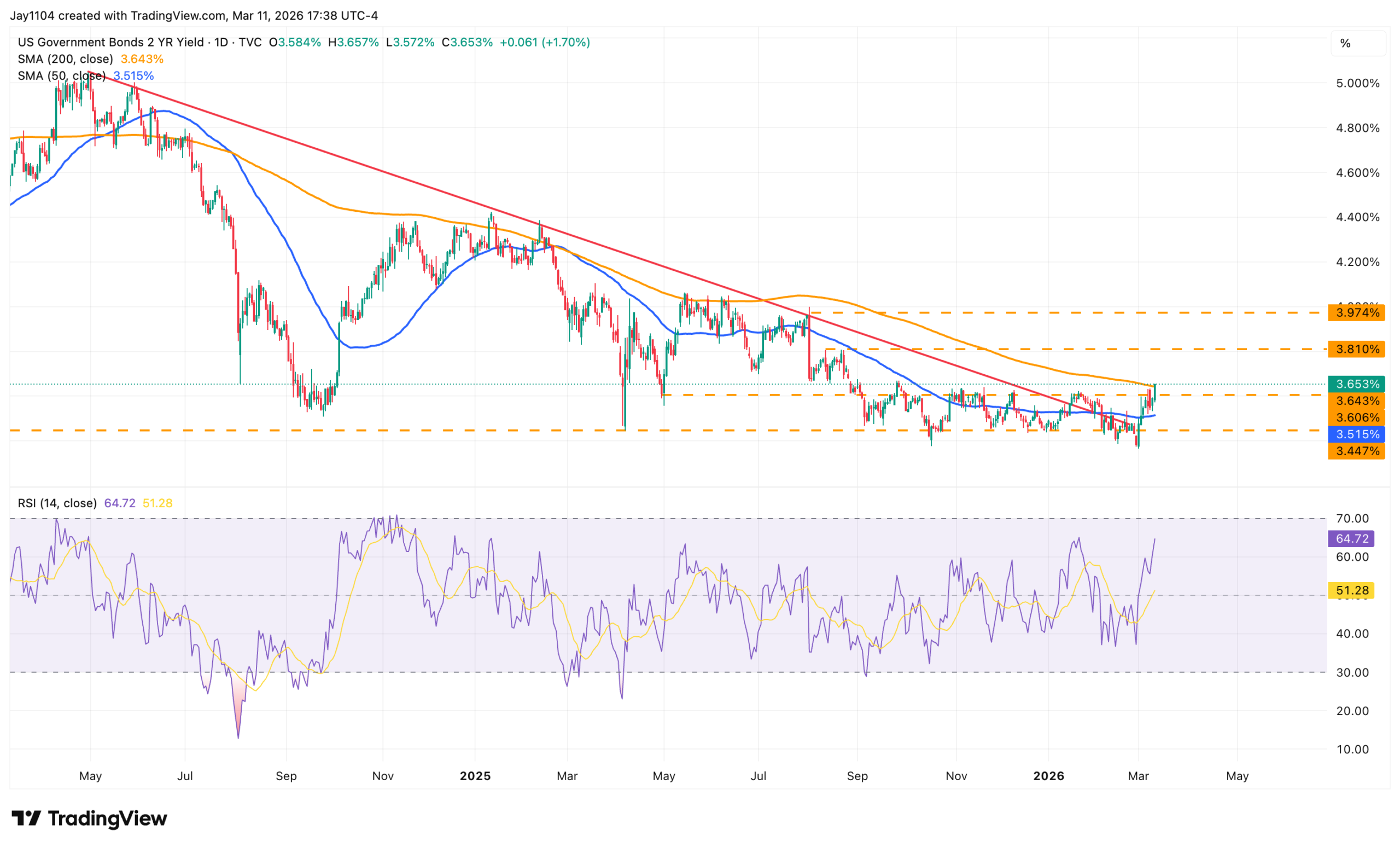Click the 2026 label on time axis
The width and height of the screenshot is (1400, 848).
pos(1048,776)
